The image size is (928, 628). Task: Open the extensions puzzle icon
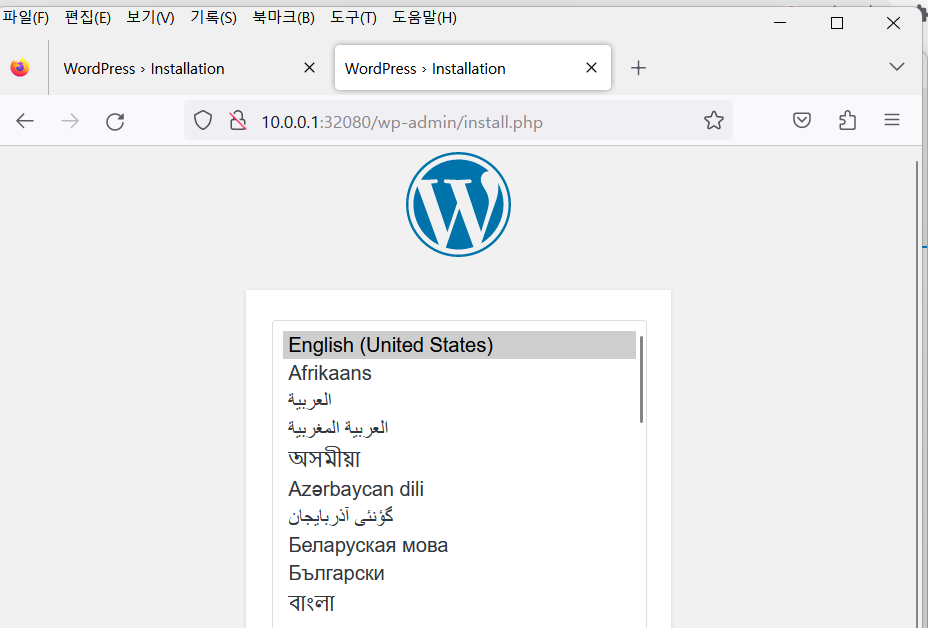click(848, 121)
